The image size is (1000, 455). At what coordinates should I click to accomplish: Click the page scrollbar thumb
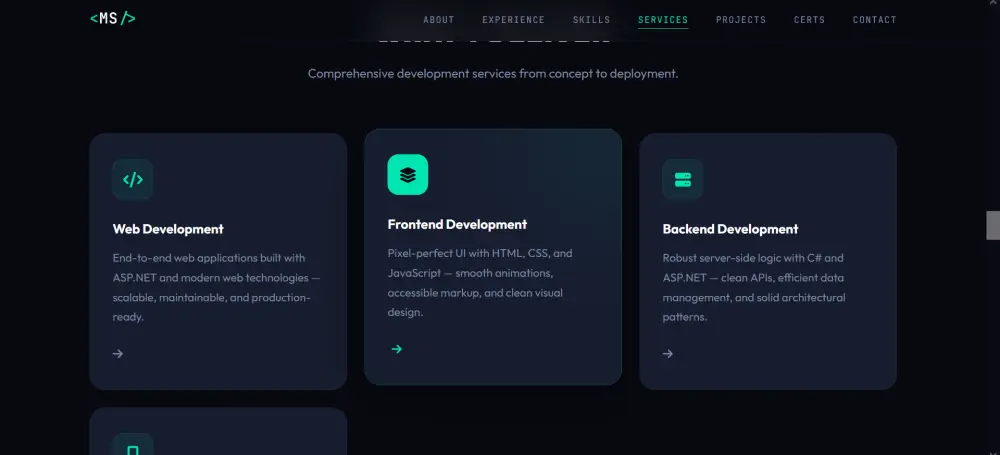click(993, 225)
